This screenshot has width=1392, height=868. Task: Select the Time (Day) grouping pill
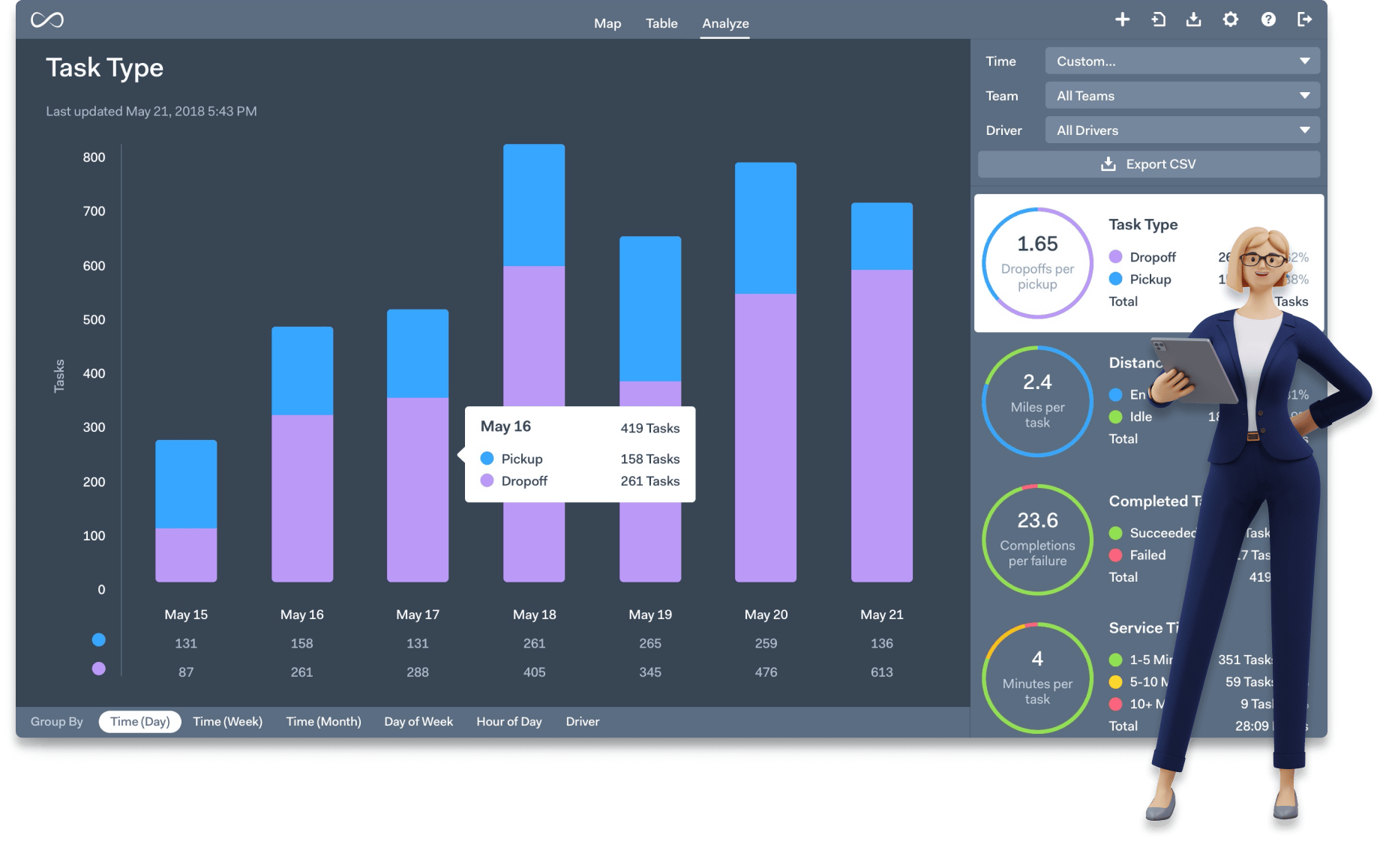pos(139,721)
